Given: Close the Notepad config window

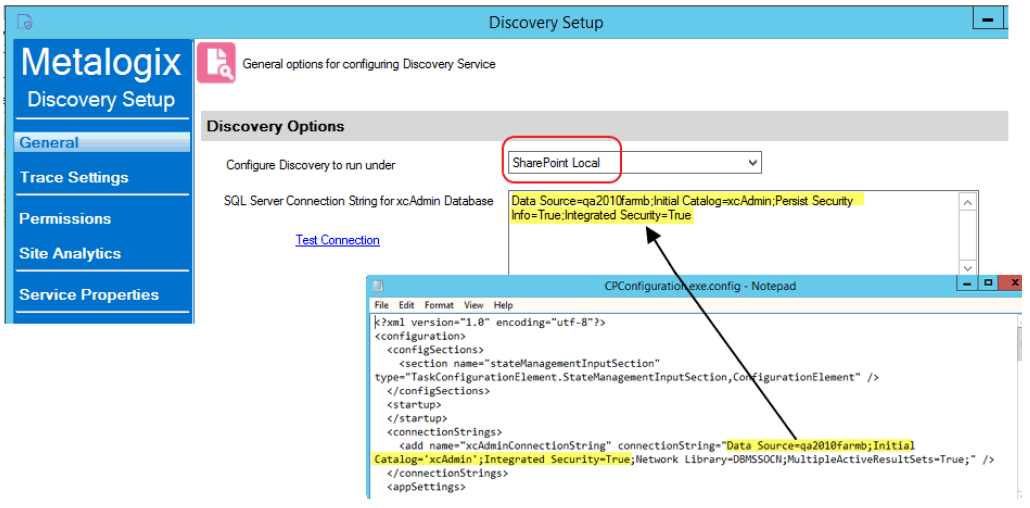Looking at the screenshot, I should point(1013,283).
